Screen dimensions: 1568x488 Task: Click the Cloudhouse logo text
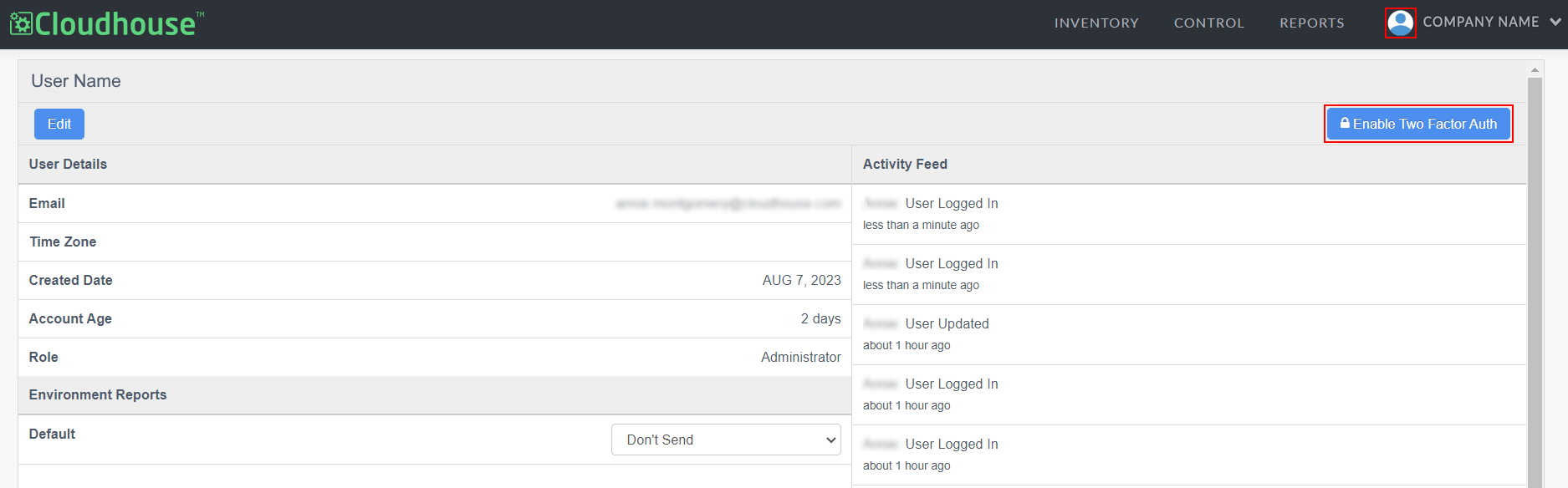[x=115, y=23]
